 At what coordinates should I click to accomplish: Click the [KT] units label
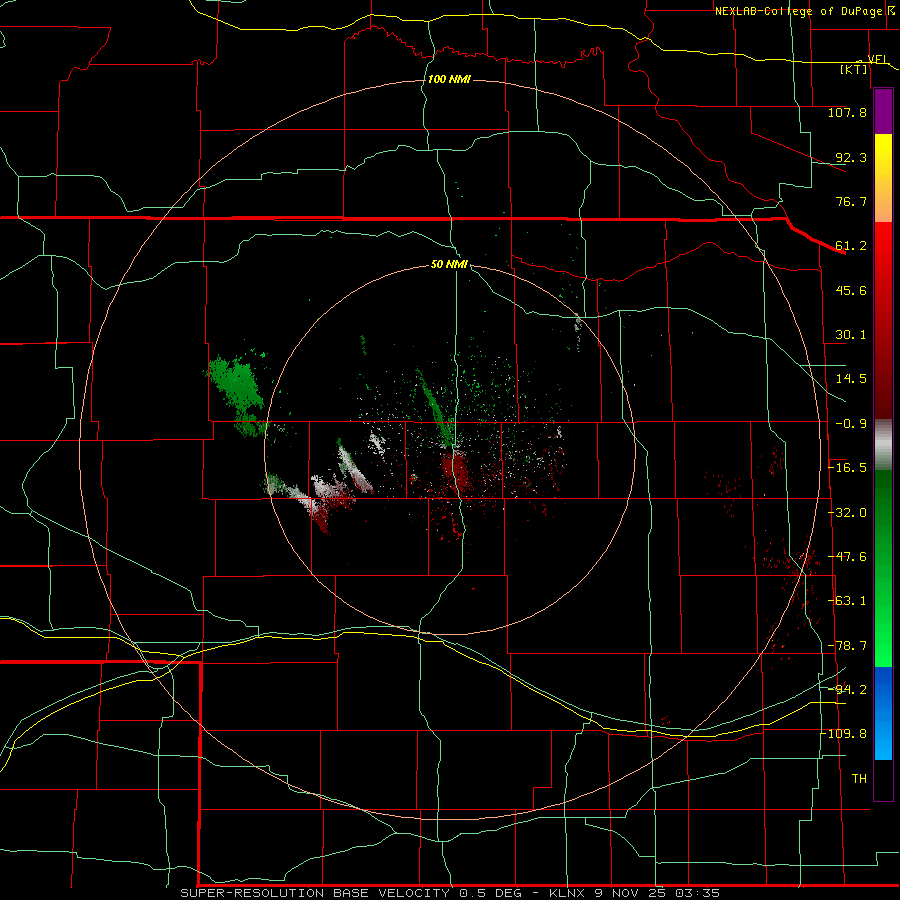coord(854,69)
